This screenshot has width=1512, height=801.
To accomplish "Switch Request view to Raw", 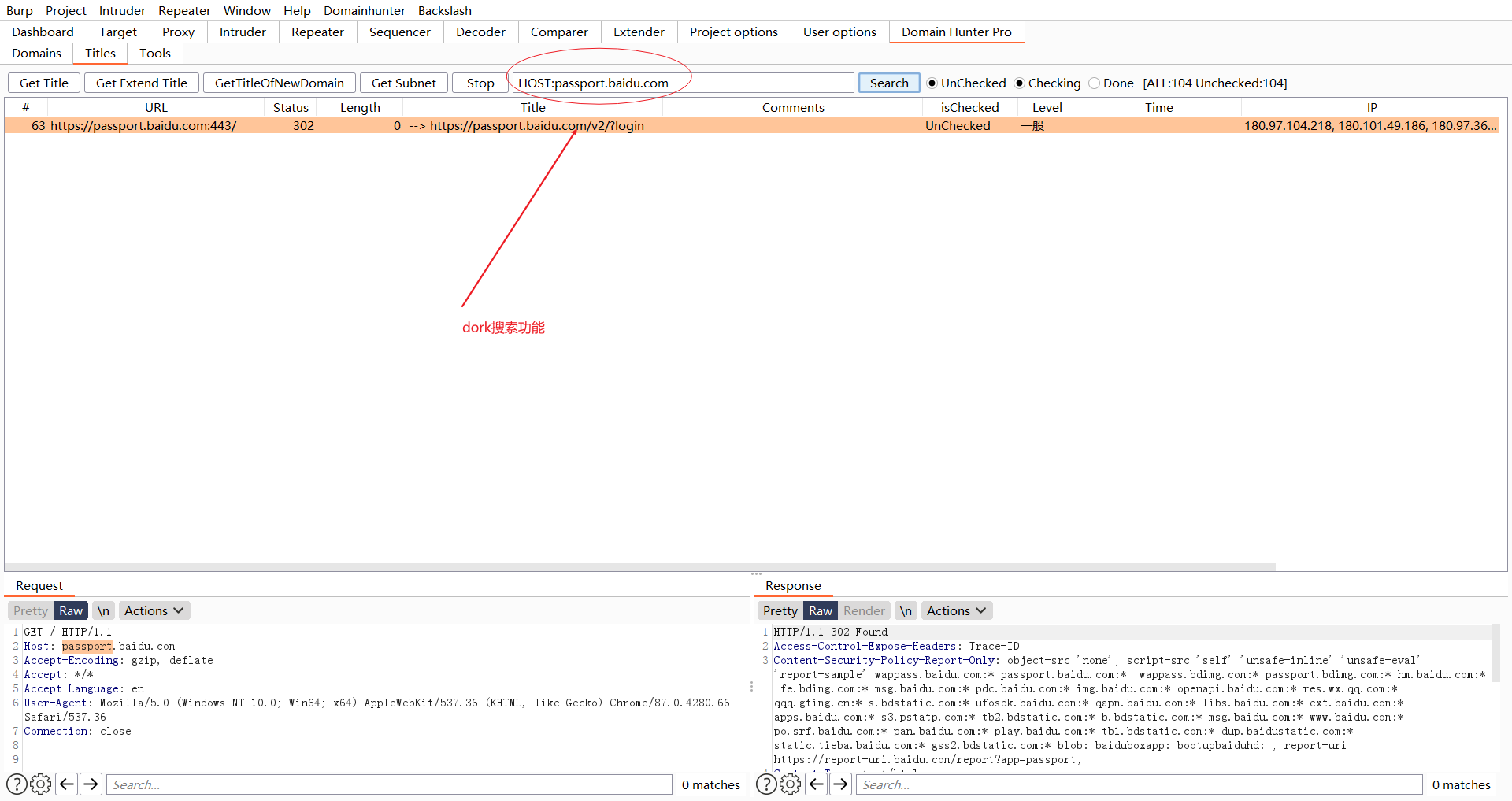I will (71, 610).
